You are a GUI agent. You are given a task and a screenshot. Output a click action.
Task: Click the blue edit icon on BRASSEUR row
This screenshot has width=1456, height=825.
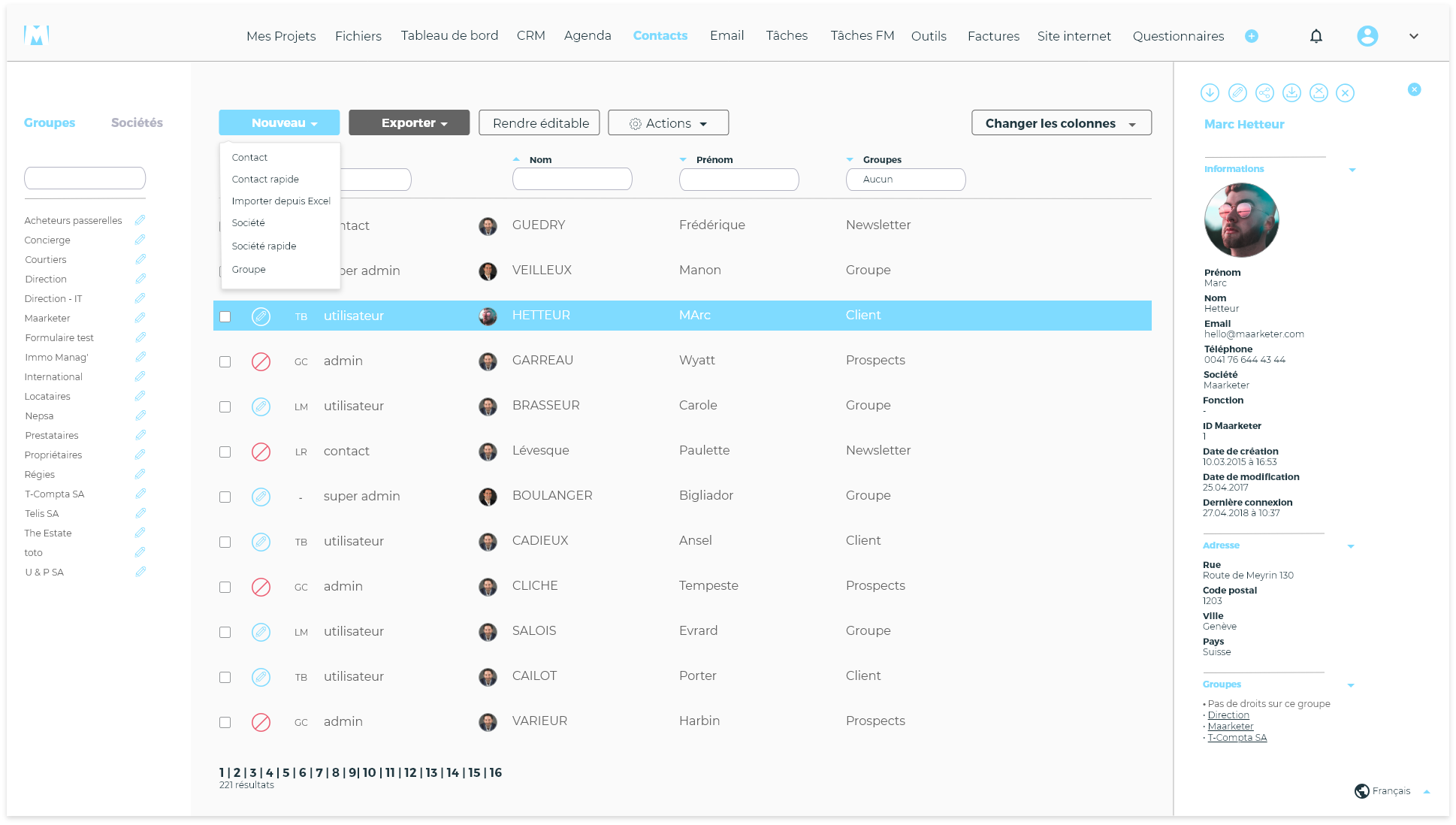261,406
